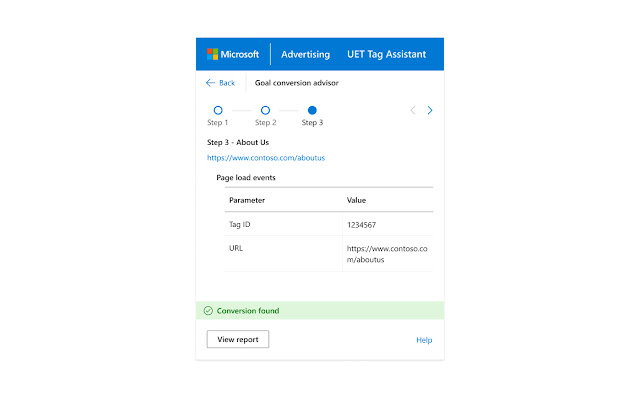
Task: Advance with the right chevron arrow
Action: 430,110
